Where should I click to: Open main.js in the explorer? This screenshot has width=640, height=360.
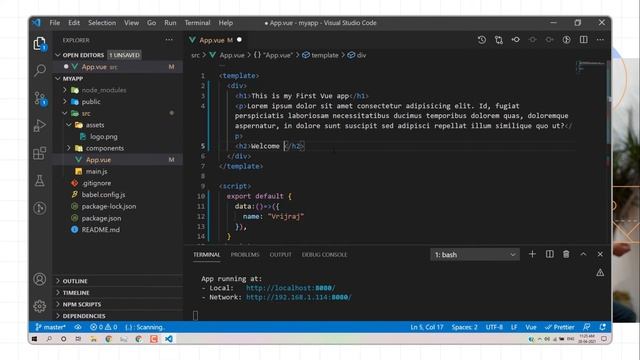(96, 171)
